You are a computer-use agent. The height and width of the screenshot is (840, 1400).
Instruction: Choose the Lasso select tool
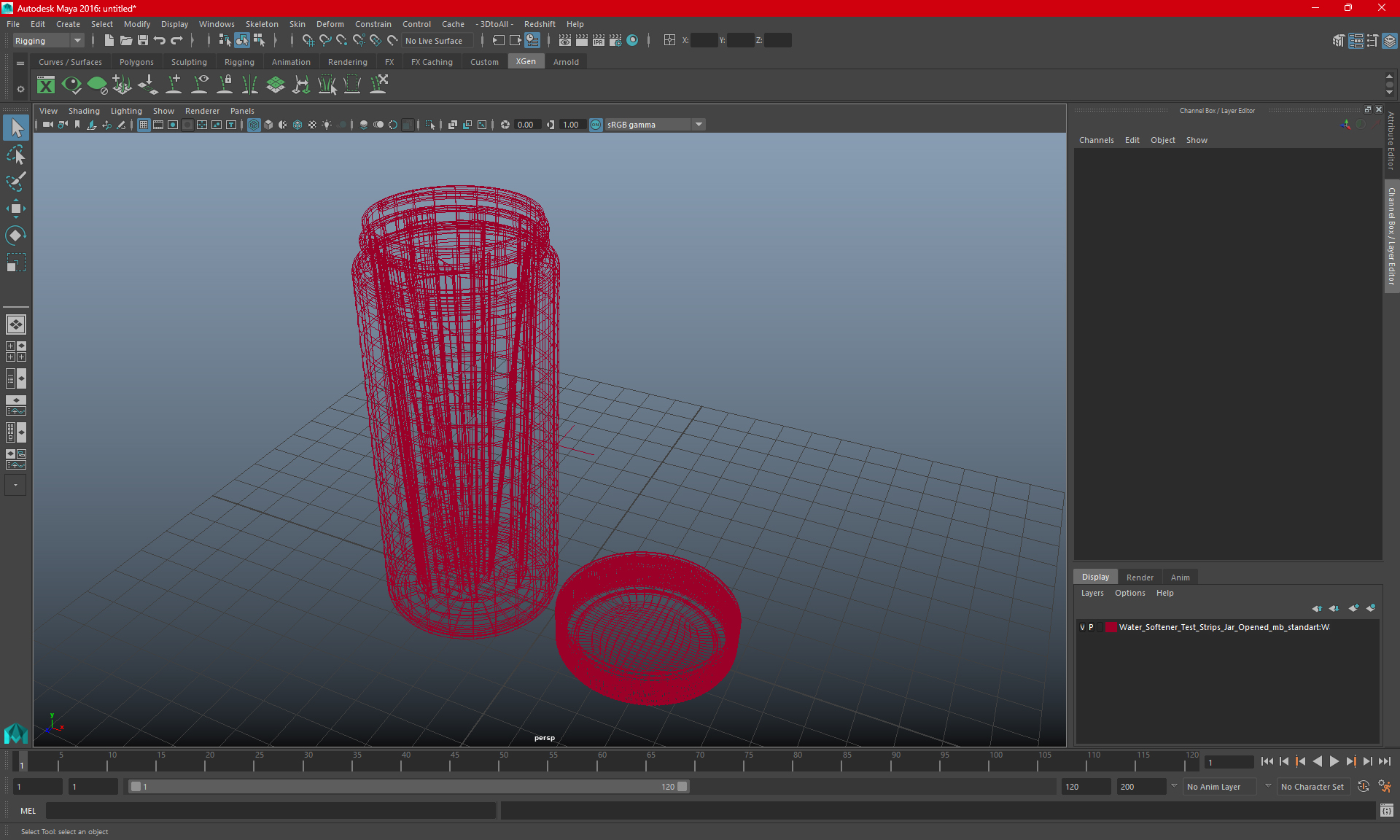[15, 155]
